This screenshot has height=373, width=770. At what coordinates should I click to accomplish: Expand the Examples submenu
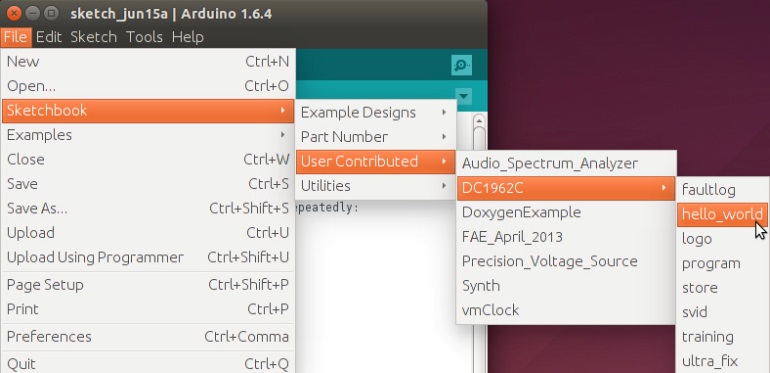click(148, 135)
